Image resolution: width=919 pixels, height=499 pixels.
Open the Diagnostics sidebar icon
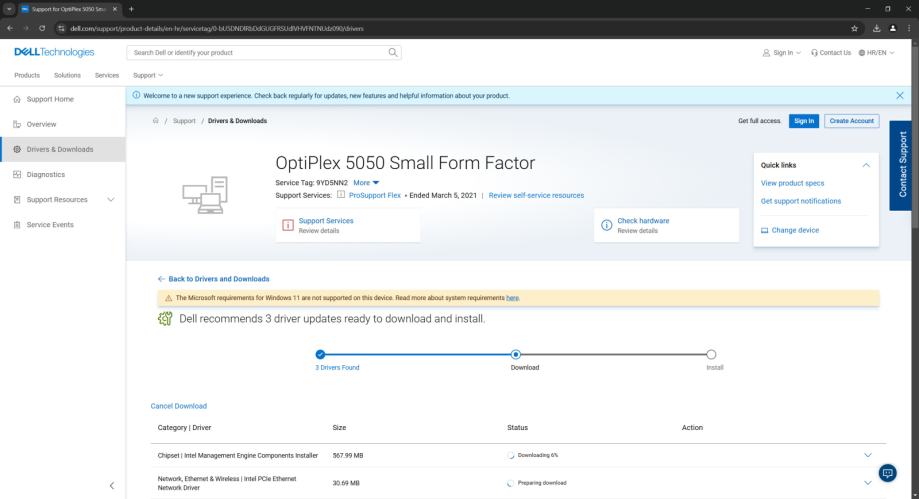tap(17, 174)
